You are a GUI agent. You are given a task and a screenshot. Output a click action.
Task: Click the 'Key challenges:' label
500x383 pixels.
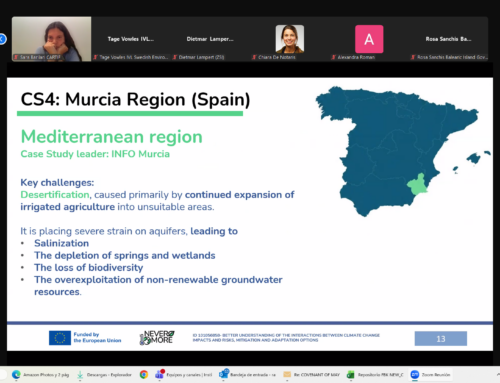57,183
